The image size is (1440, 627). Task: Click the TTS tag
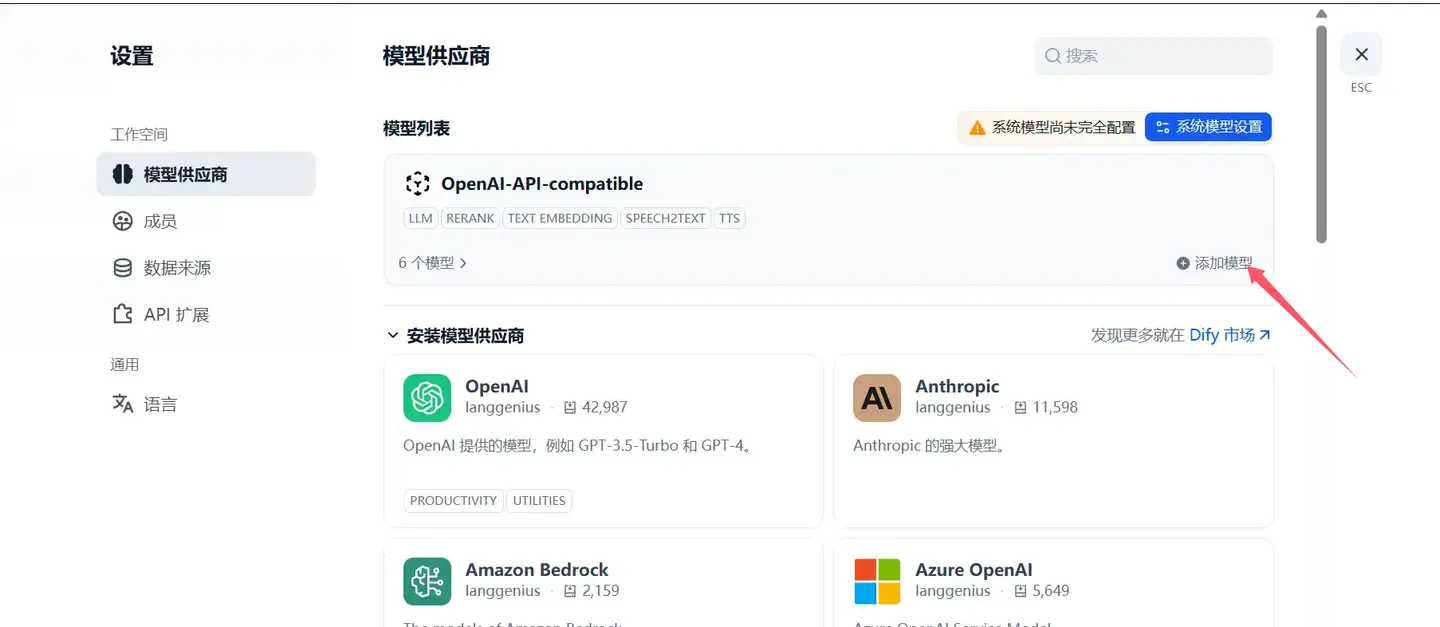click(730, 218)
